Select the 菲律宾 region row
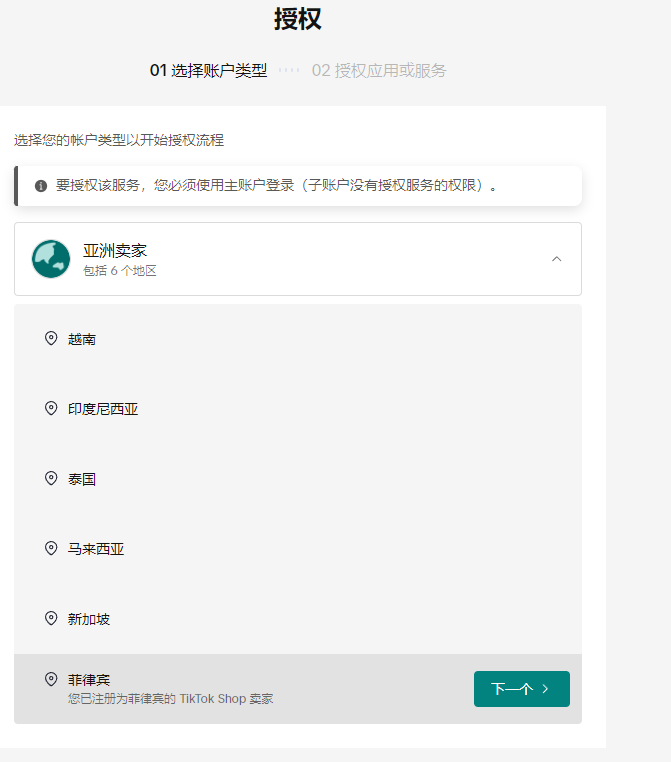This screenshot has width=671, height=762. point(250,689)
